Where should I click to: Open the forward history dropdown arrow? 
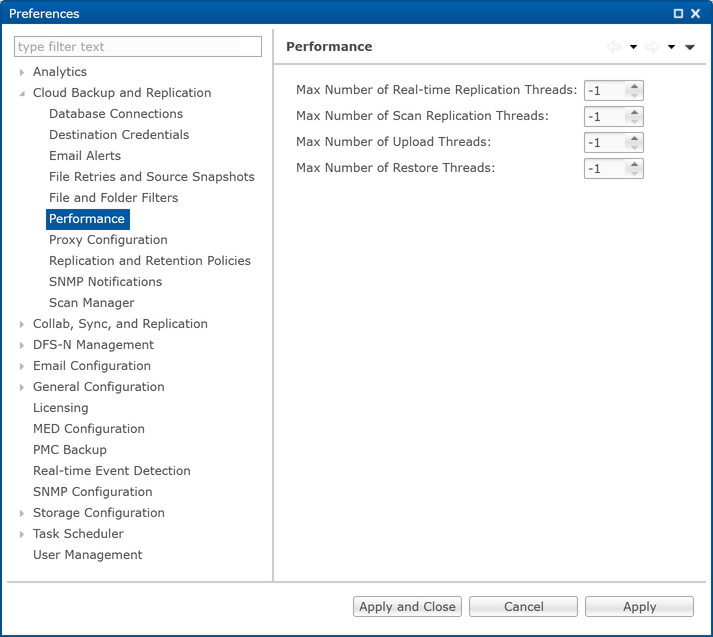pos(671,47)
